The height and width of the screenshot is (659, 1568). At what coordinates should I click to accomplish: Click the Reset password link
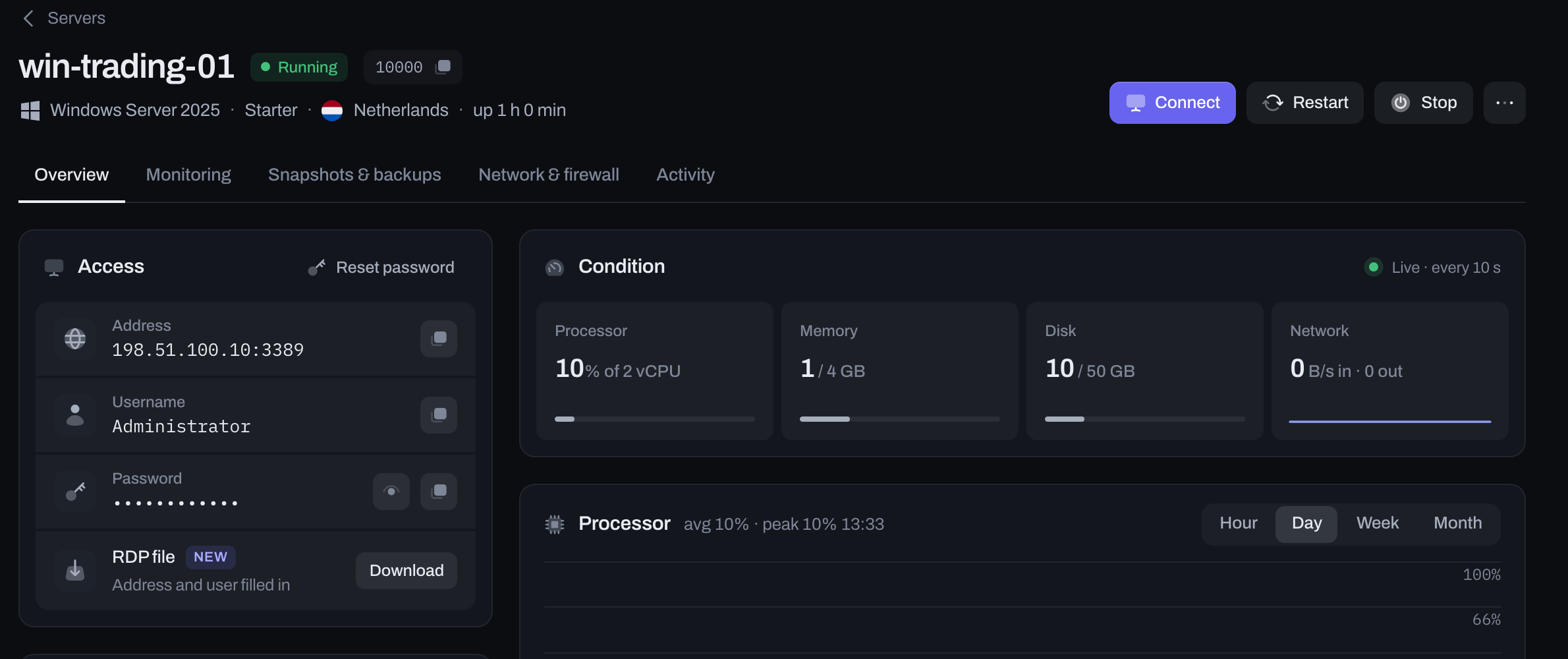pos(381,268)
